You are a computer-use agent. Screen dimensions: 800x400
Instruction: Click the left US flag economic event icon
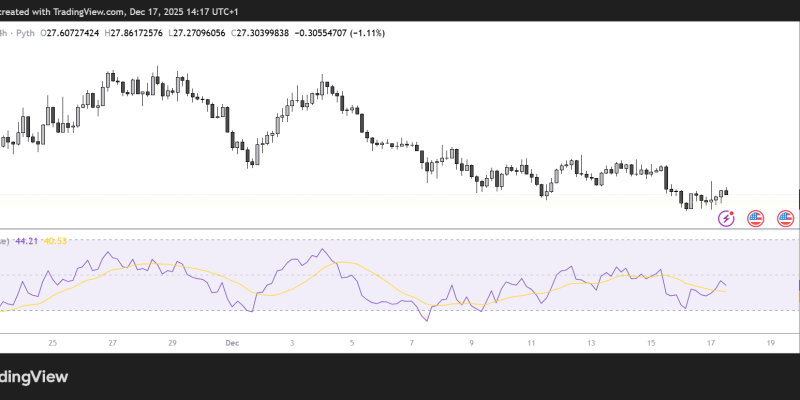click(756, 218)
